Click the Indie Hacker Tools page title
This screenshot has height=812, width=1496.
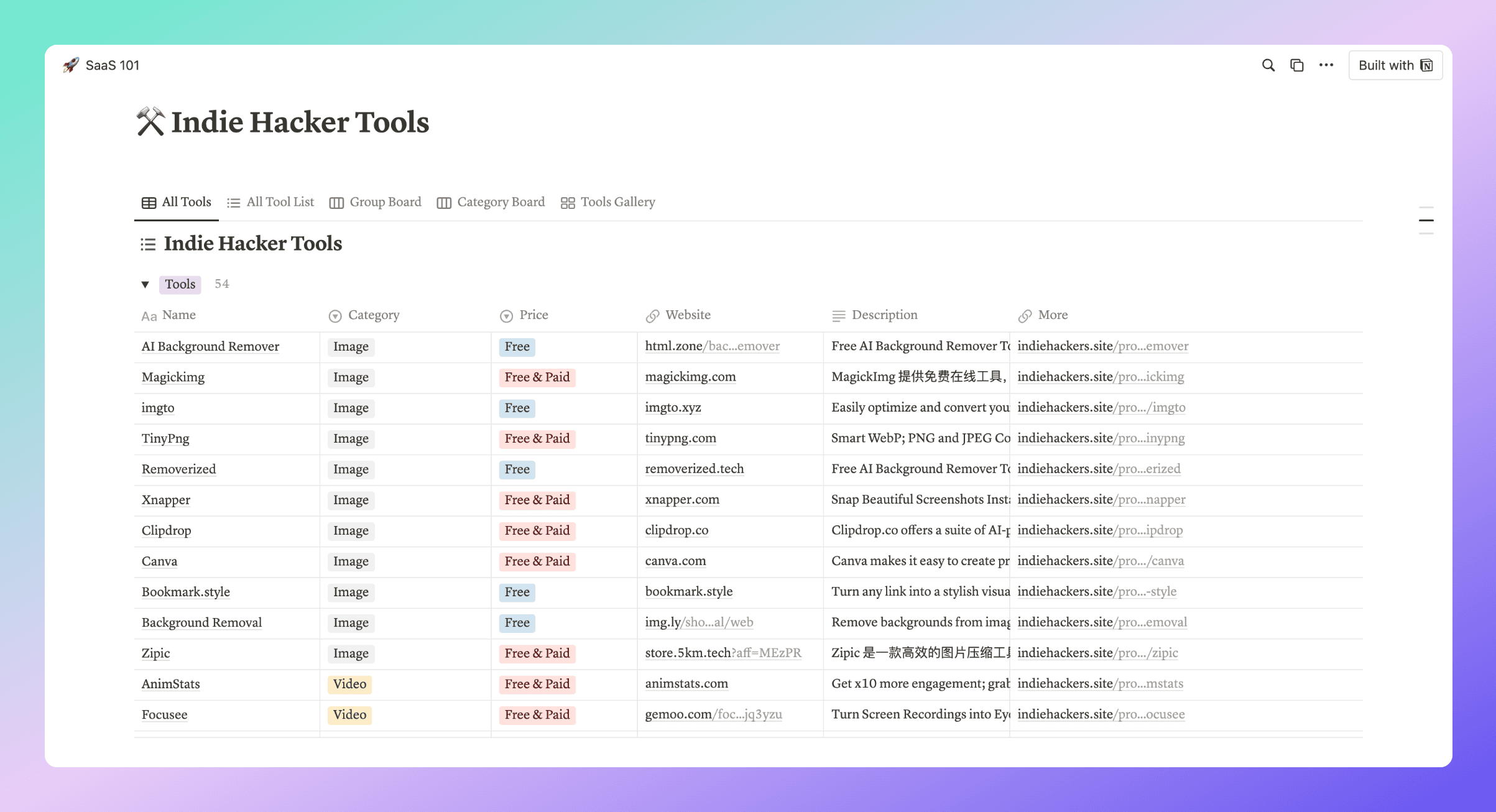pos(300,122)
